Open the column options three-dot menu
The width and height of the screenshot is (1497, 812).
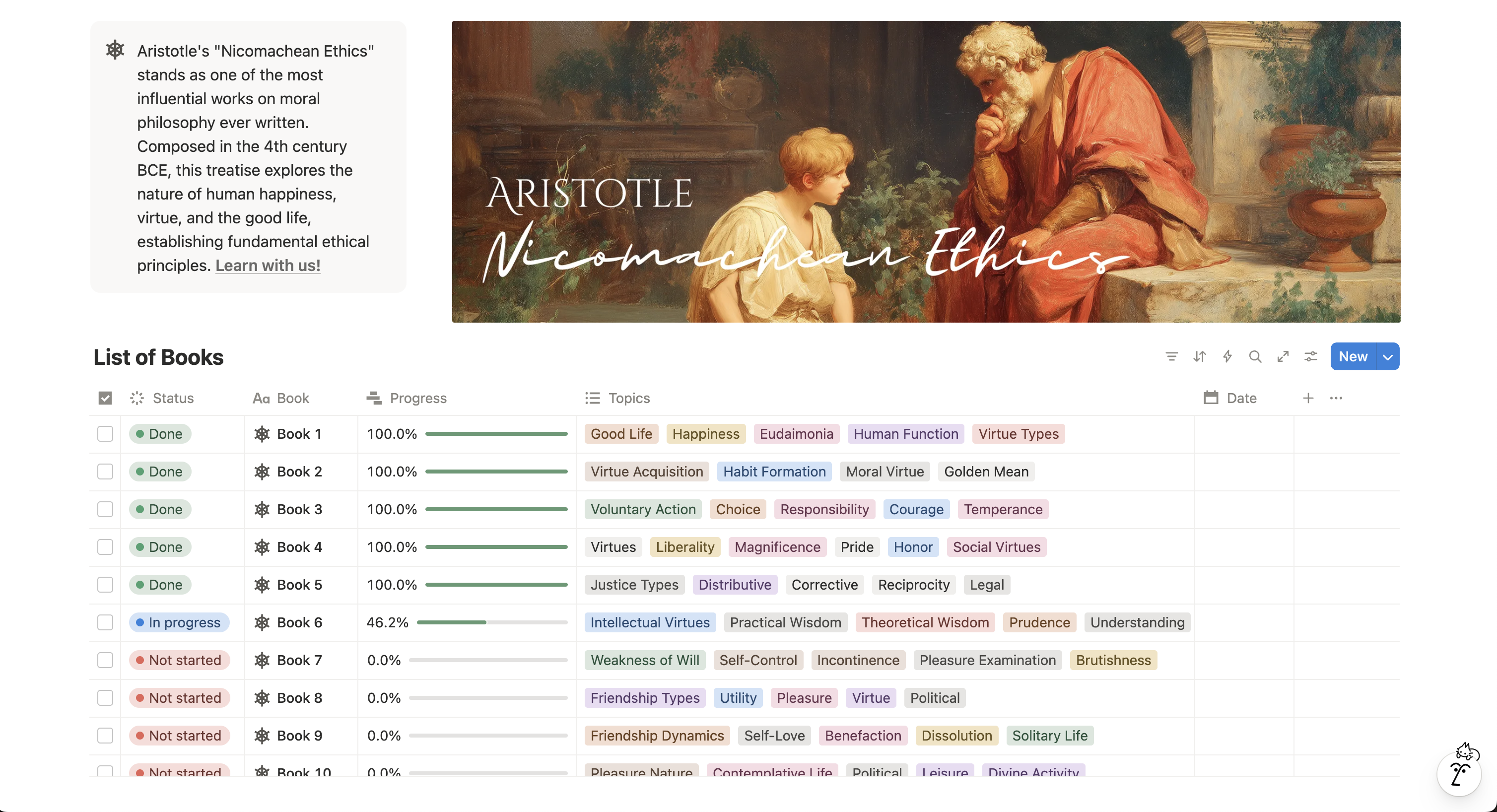pos(1336,398)
